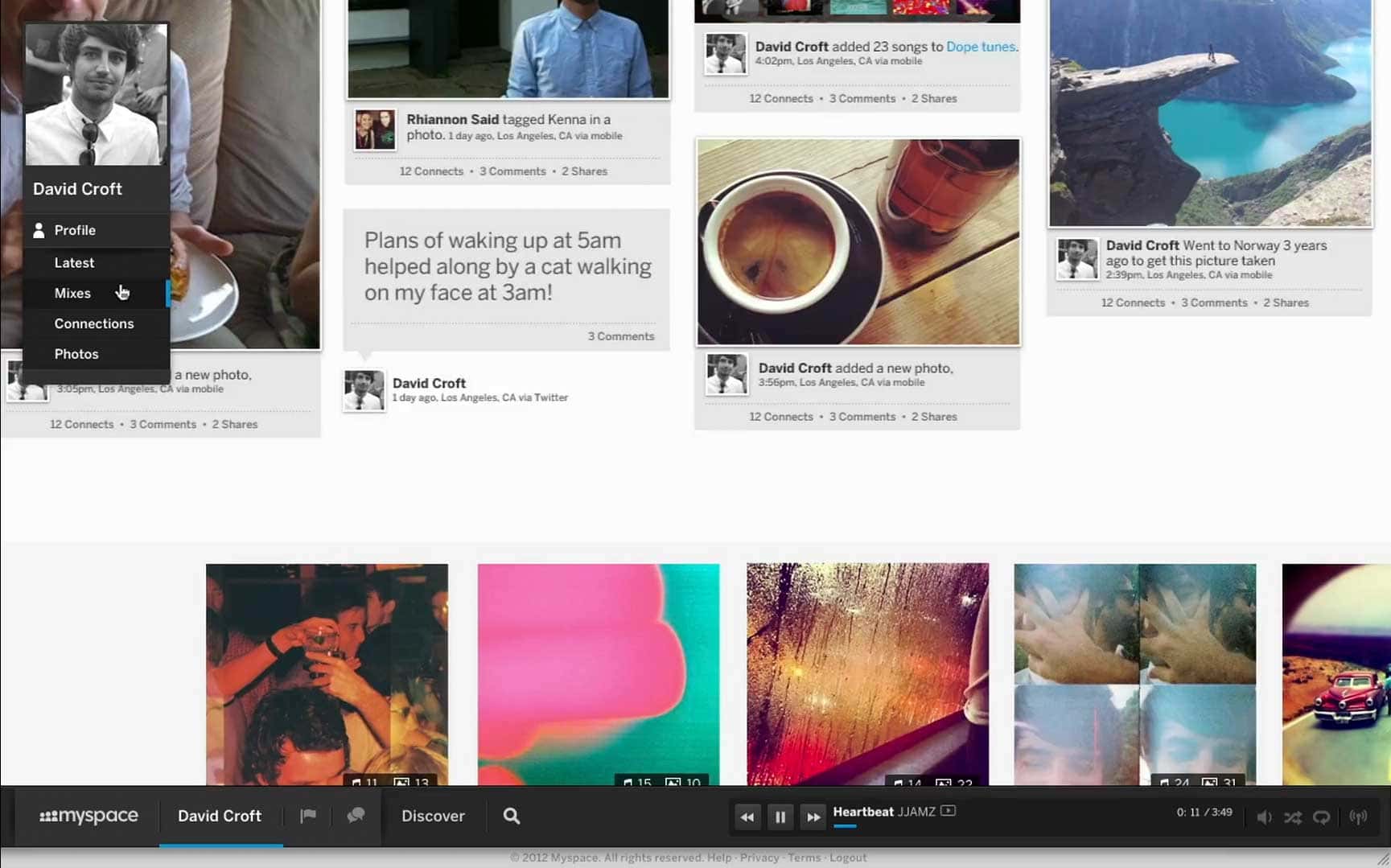The height and width of the screenshot is (868, 1391).
Task: Open video icon next to JJAMZ
Action: 948,811
